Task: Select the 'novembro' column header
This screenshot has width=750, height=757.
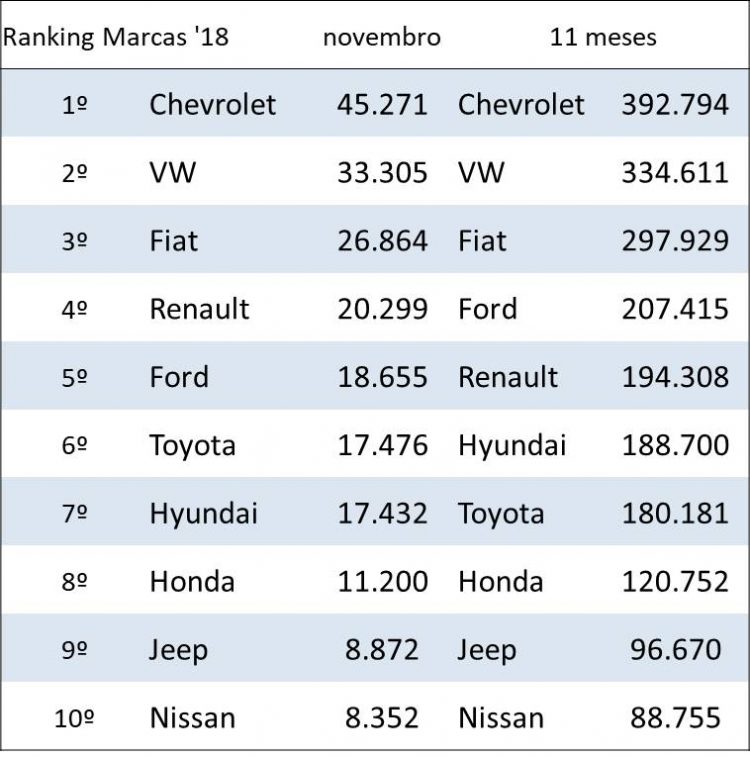Action: click(x=381, y=38)
